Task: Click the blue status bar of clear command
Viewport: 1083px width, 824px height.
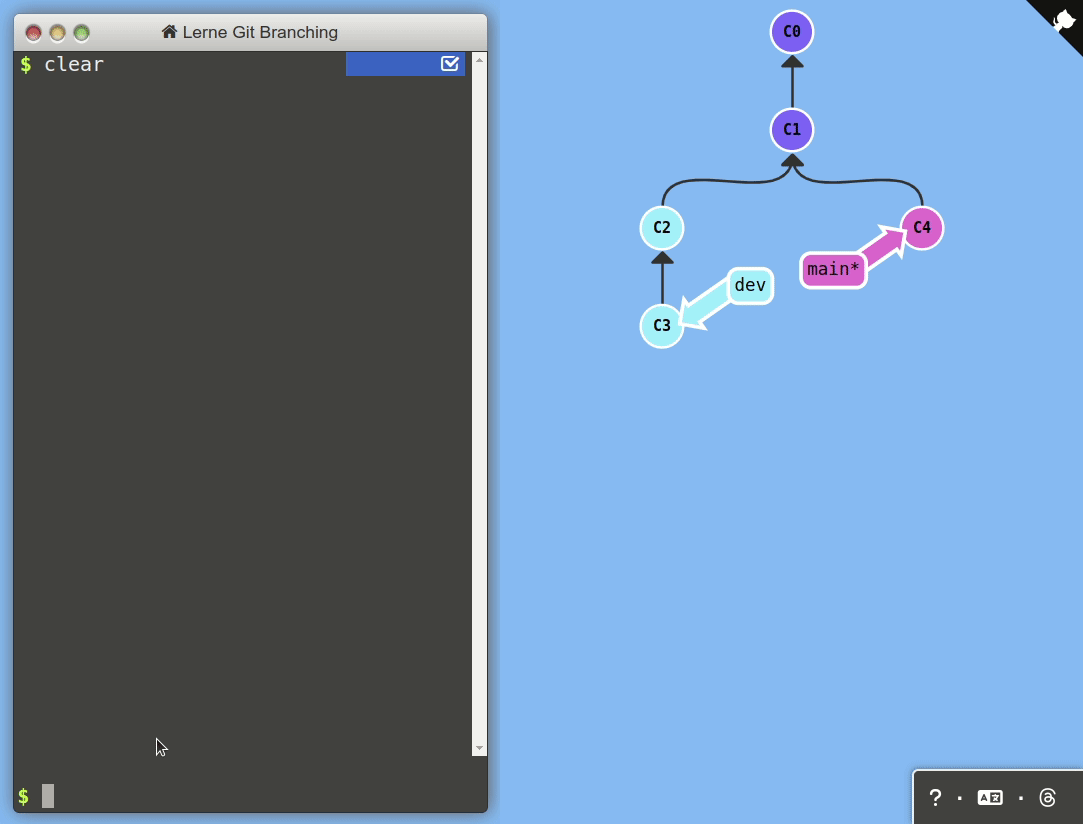Action: click(x=392, y=64)
